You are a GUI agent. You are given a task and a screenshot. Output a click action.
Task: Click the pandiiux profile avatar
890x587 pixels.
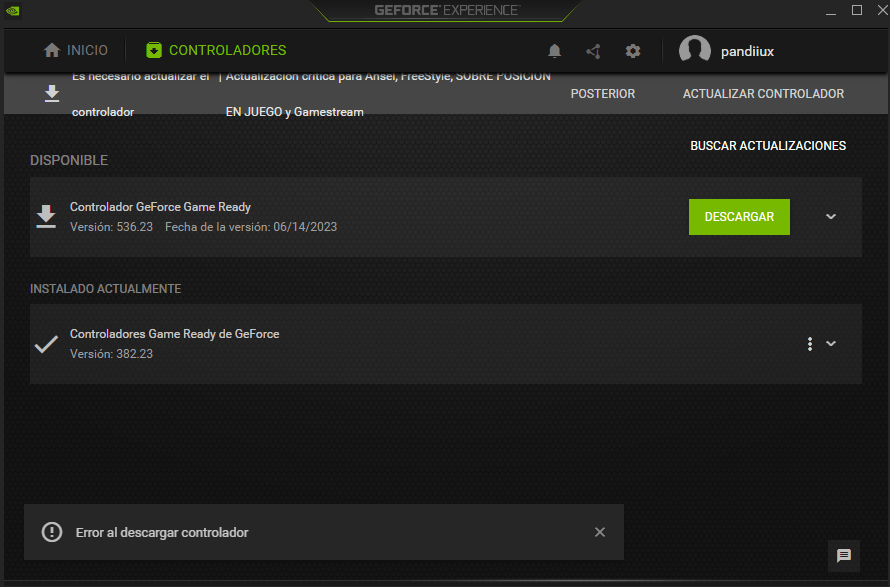pyautogui.click(x=695, y=50)
